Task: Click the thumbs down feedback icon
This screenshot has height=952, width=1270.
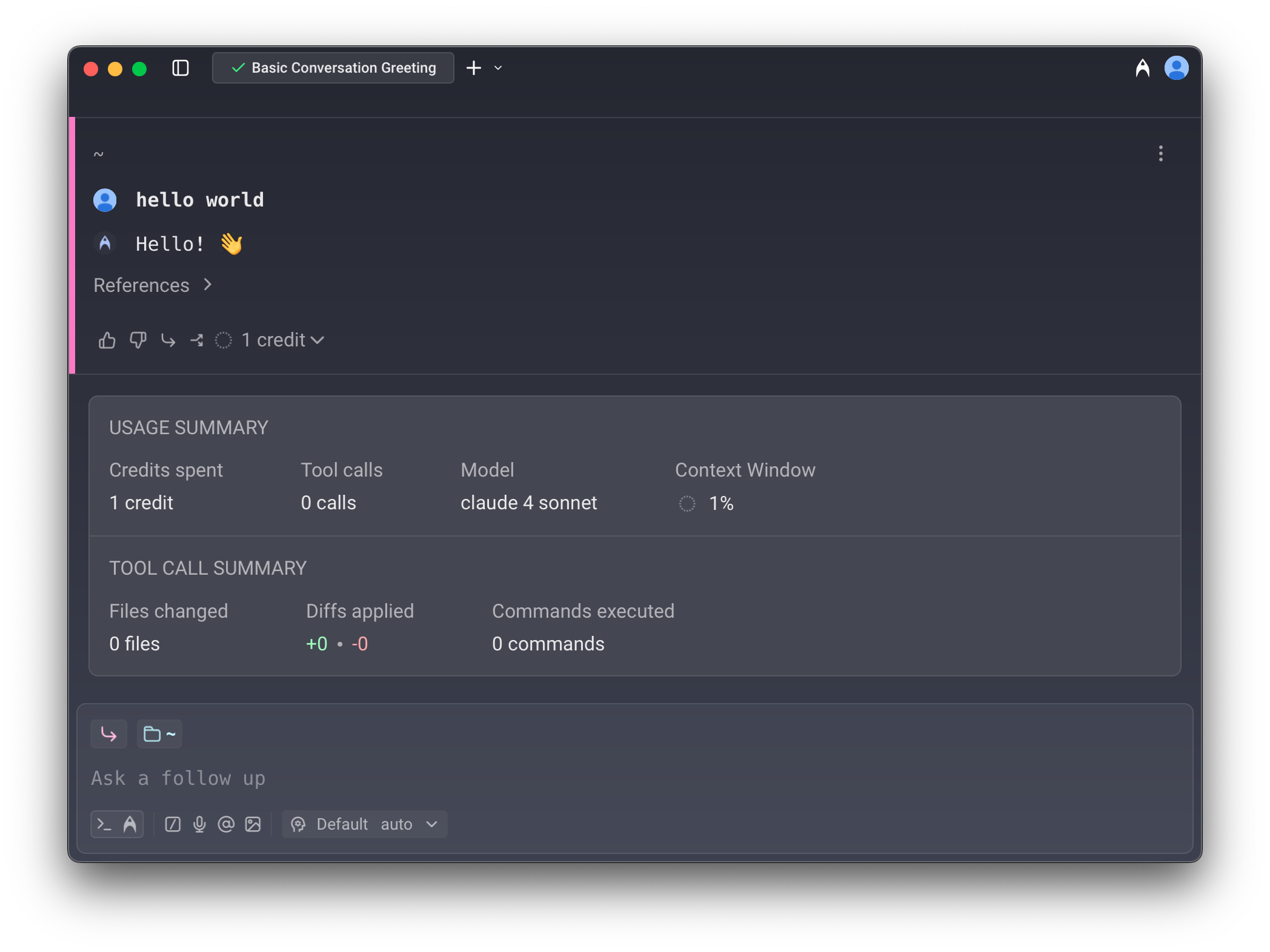Action: [x=138, y=340]
